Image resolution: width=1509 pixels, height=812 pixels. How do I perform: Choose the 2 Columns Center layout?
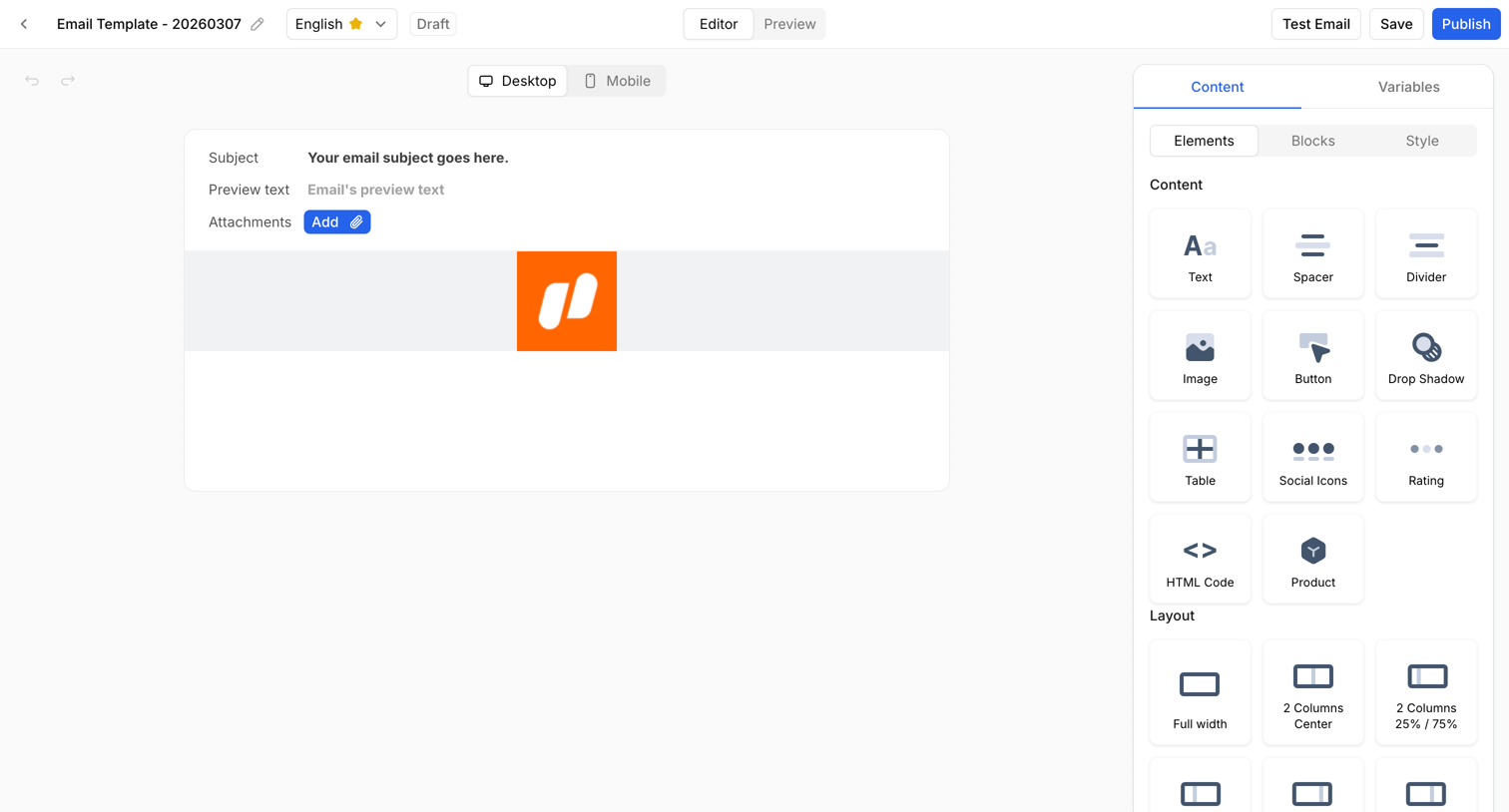1312,693
